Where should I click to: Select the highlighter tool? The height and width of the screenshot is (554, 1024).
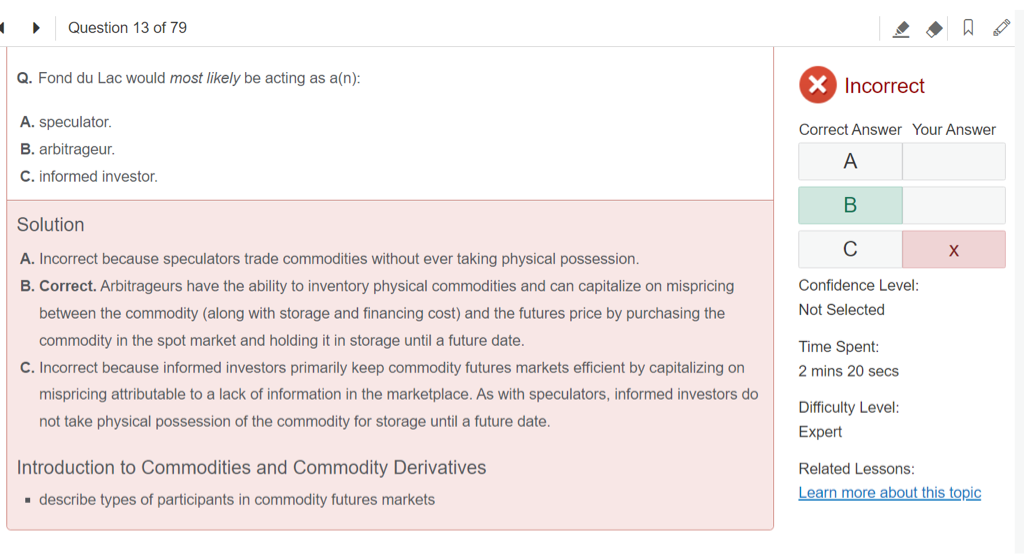click(x=901, y=29)
